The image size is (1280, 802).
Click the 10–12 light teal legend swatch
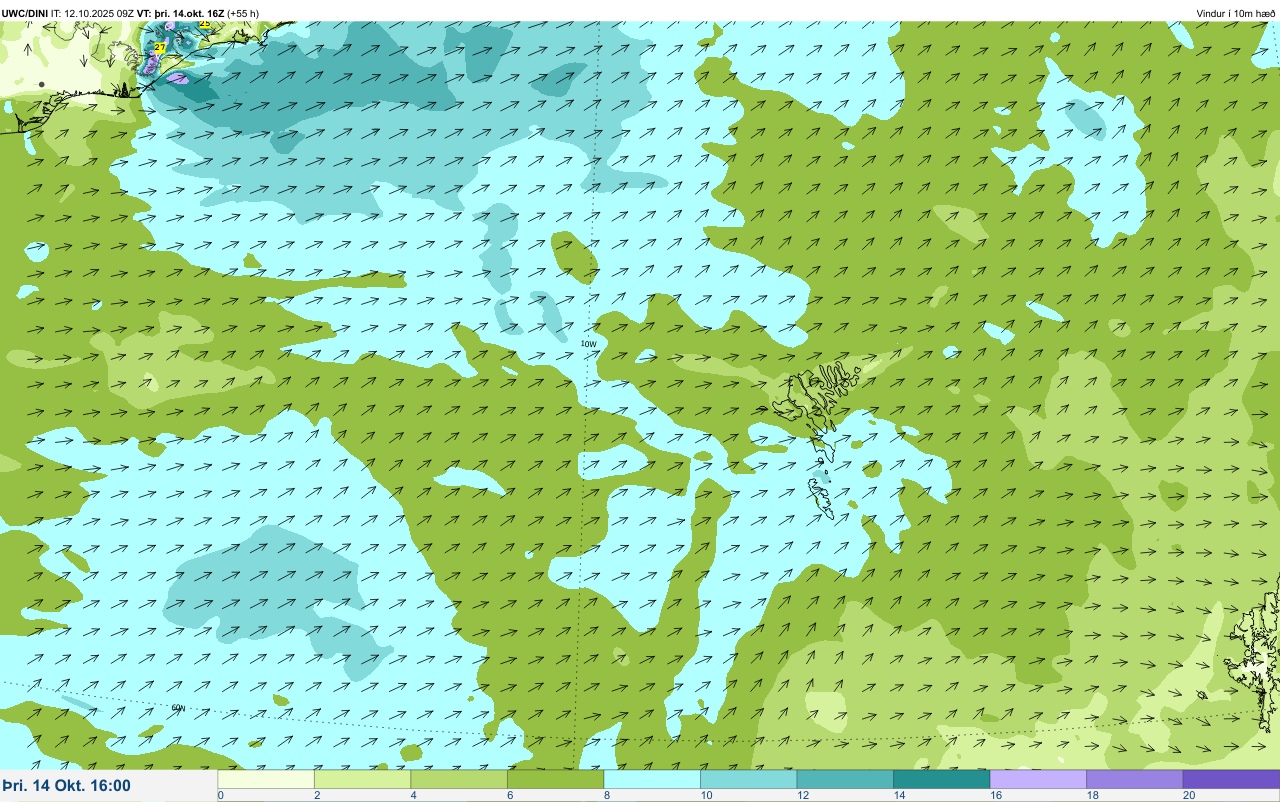[748, 779]
